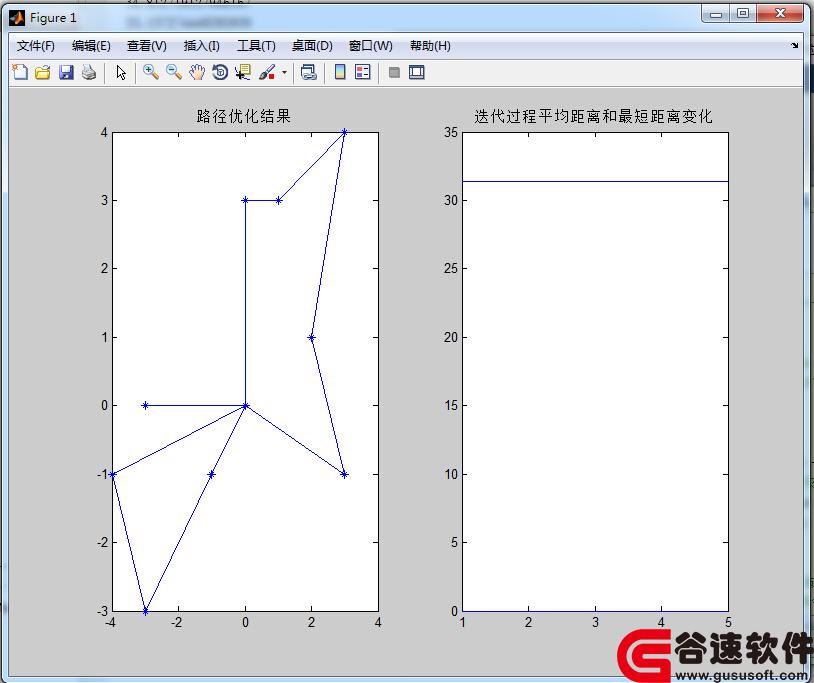814x683 pixels.
Task: Close the Figure 1 window
Action: click(x=780, y=14)
